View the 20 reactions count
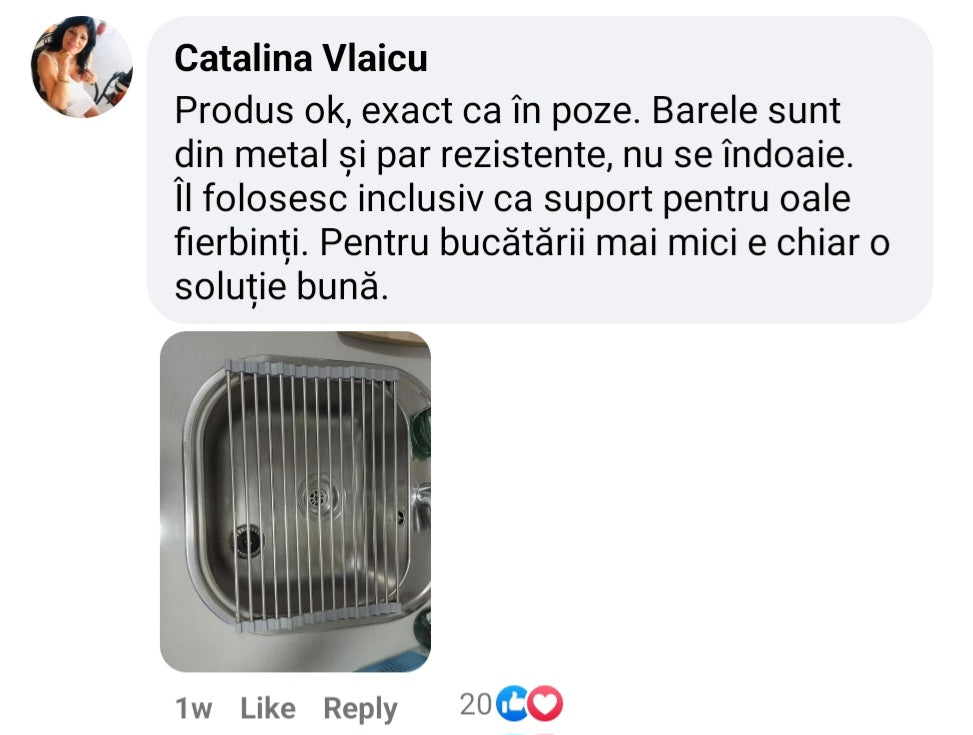Screen dimensions: 973x735 tap(475, 705)
